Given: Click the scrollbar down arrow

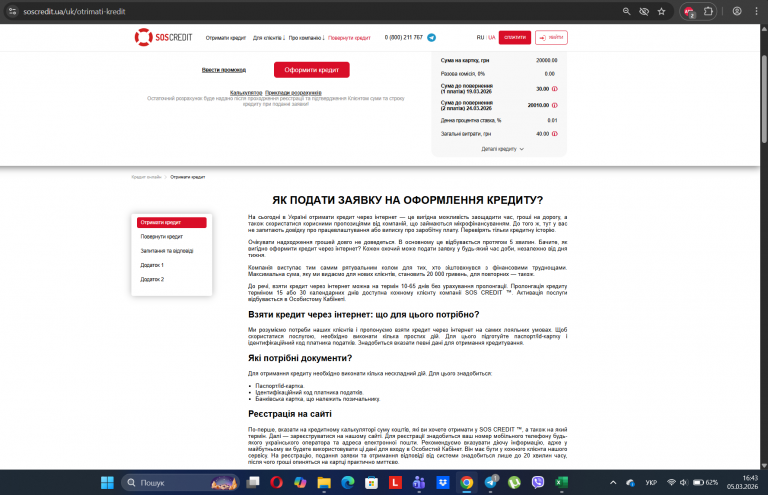Looking at the screenshot, I should (764, 466).
